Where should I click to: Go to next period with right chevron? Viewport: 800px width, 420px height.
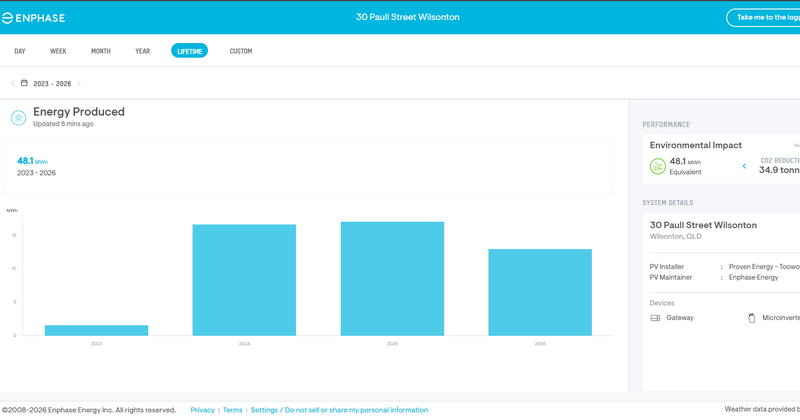click(x=78, y=83)
